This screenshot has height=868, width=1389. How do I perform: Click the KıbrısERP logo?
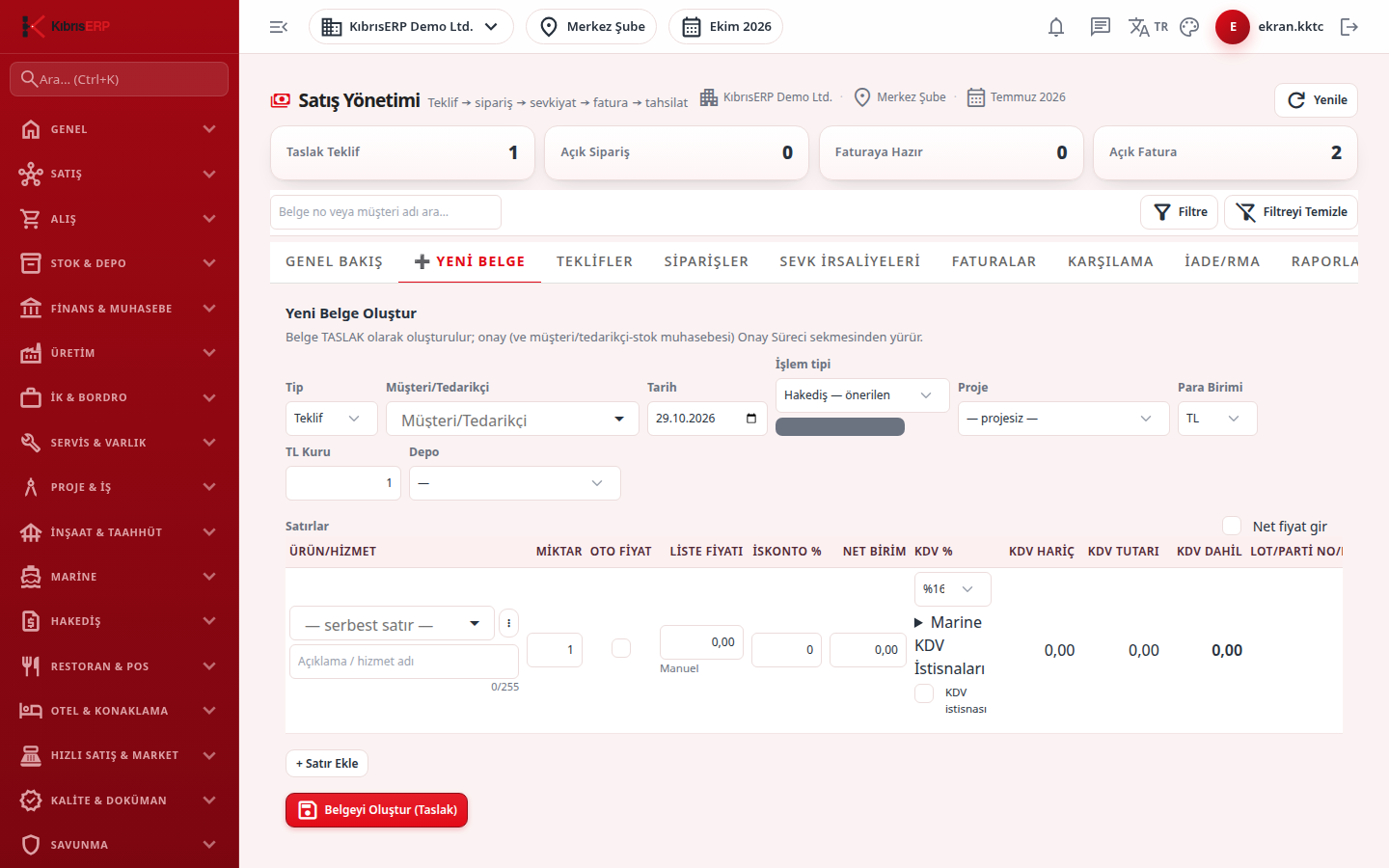[x=66, y=26]
